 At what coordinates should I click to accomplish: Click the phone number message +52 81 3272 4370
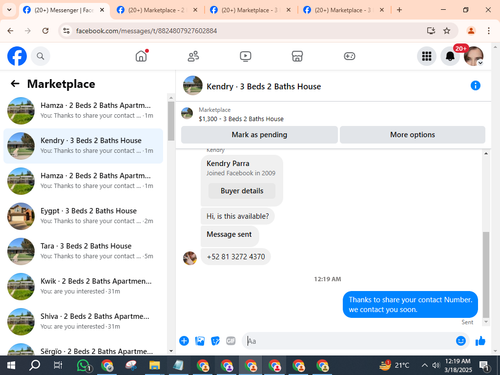click(236, 257)
